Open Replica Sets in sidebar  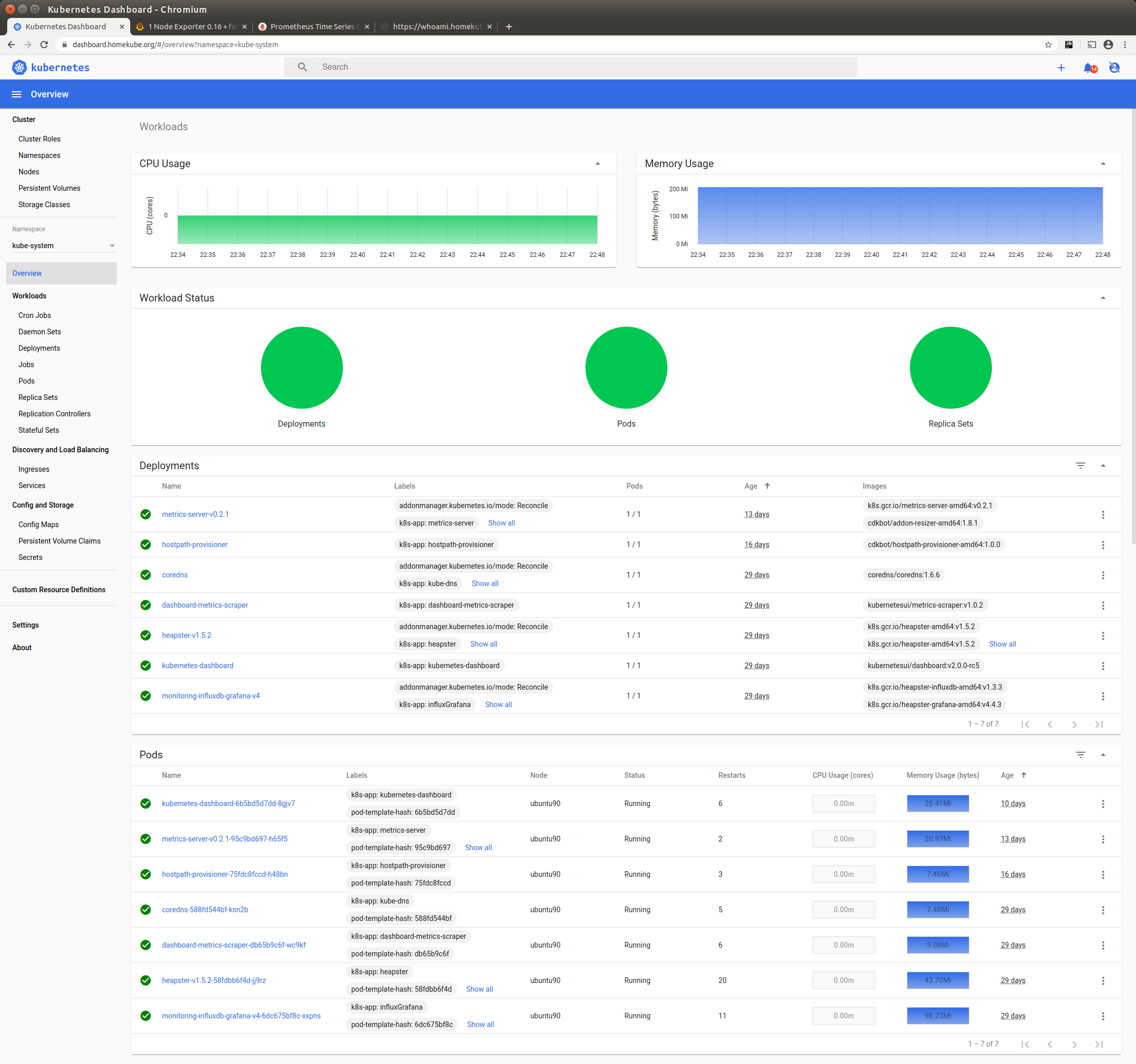click(38, 397)
